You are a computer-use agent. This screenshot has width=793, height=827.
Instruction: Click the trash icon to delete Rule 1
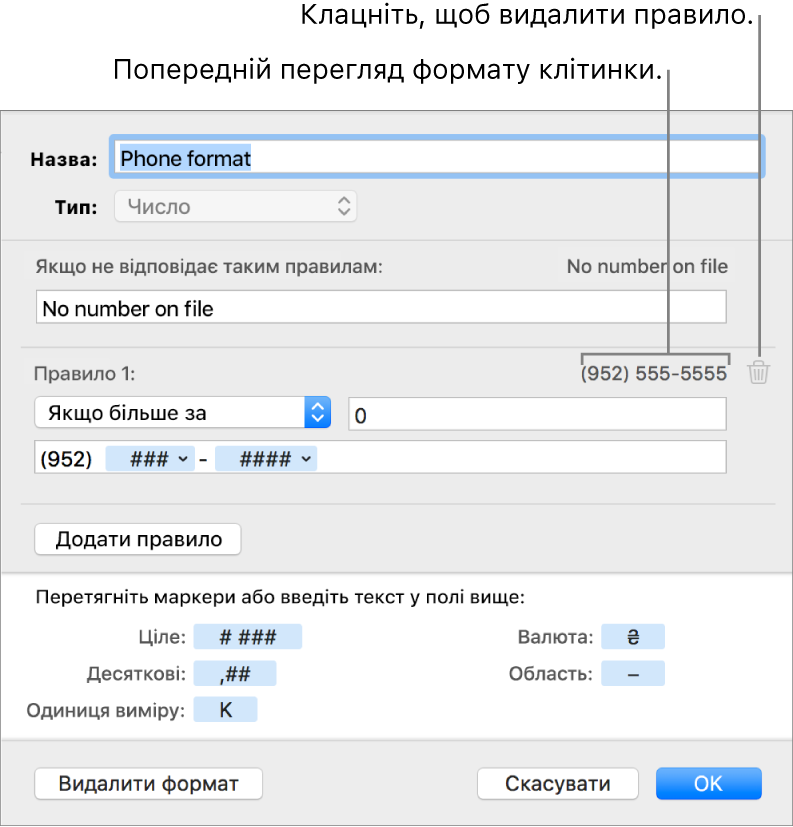[759, 374]
